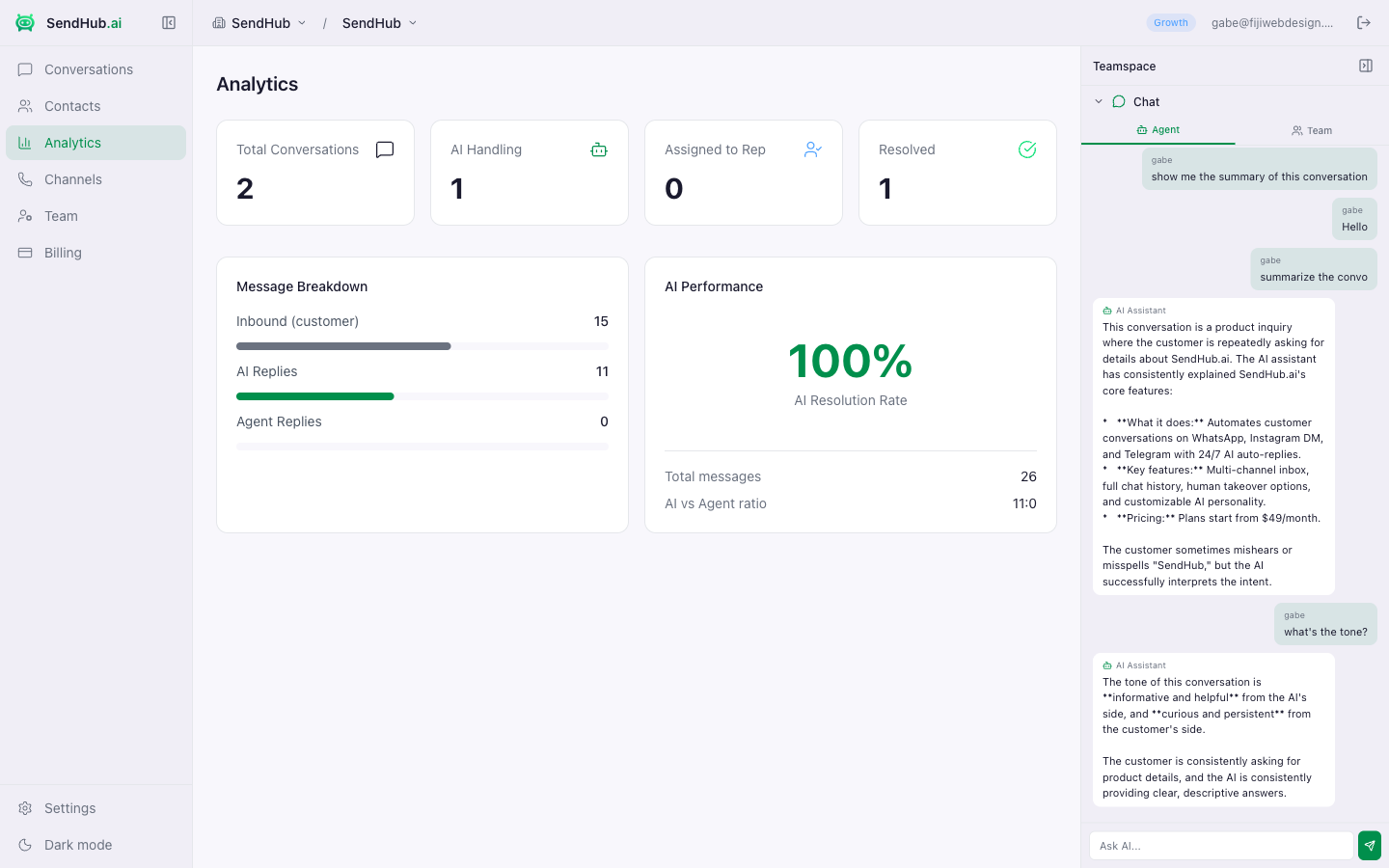Image resolution: width=1389 pixels, height=868 pixels.
Task: Click message 'show me the summary of this conversation'
Action: pyautogui.click(x=1260, y=169)
